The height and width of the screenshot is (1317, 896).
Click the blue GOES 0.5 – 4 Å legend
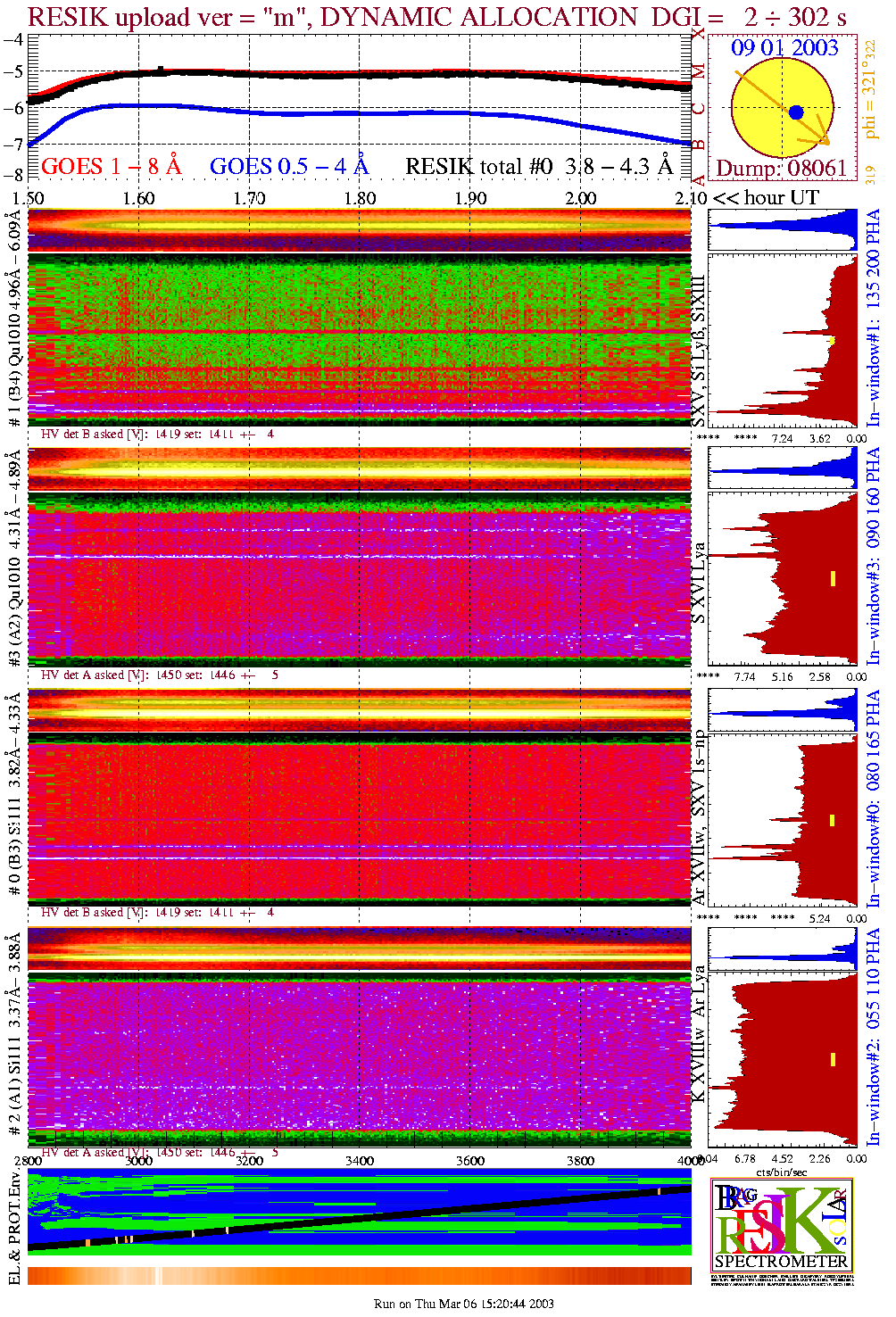pos(288,167)
